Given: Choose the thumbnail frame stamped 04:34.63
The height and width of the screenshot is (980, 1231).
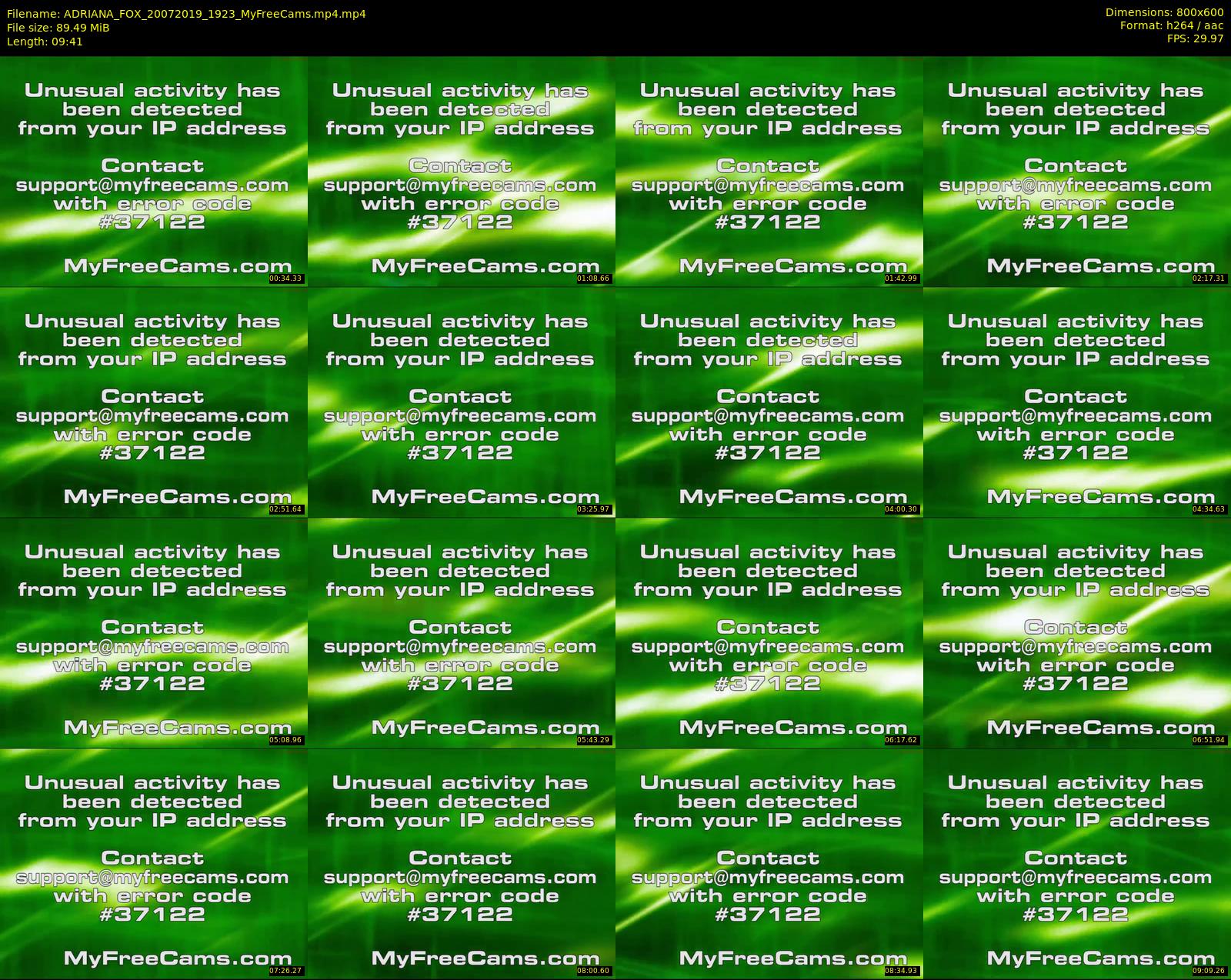Looking at the screenshot, I should [x=1077, y=402].
